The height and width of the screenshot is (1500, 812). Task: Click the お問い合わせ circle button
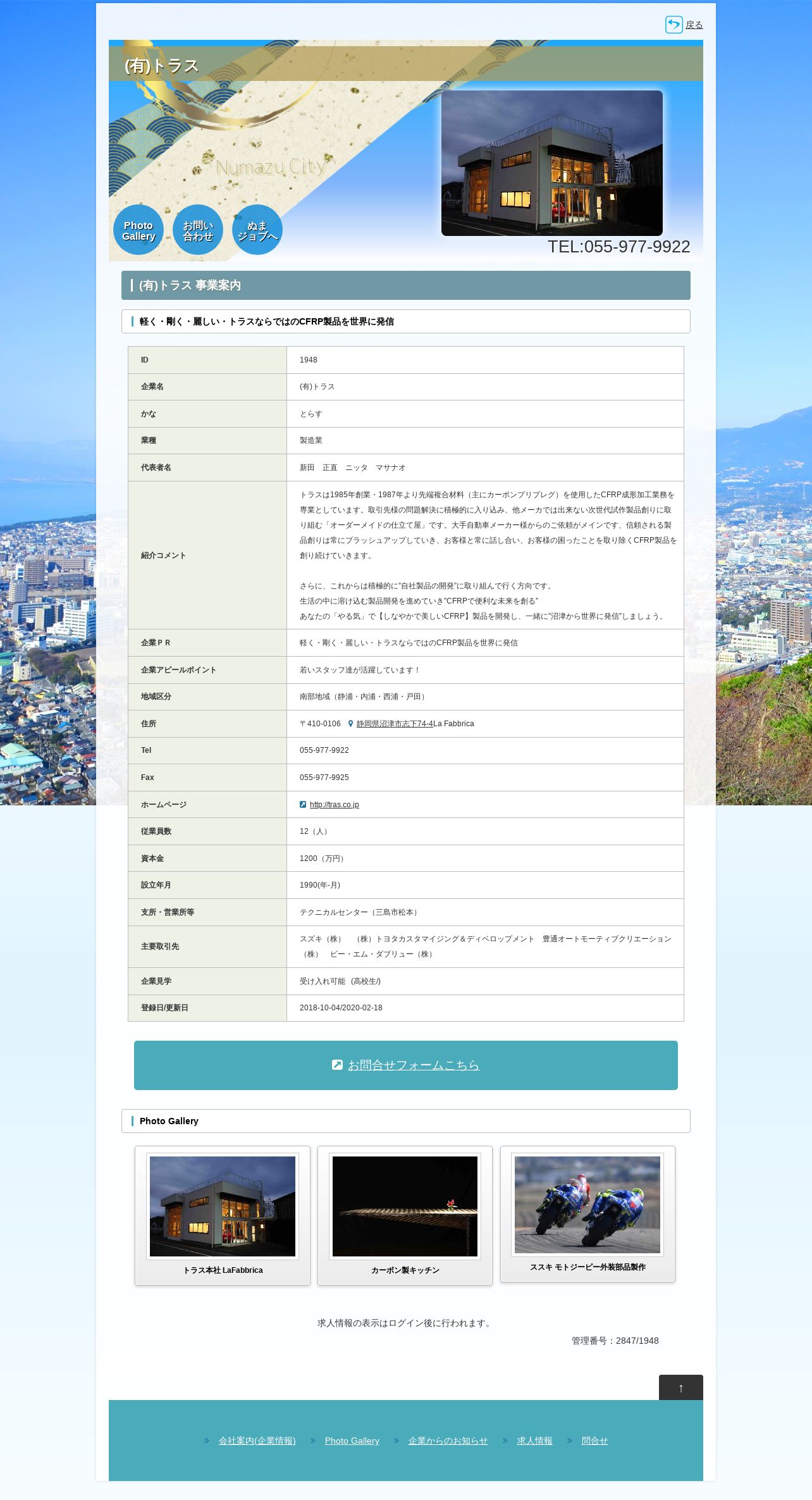click(x=198, y=230)
